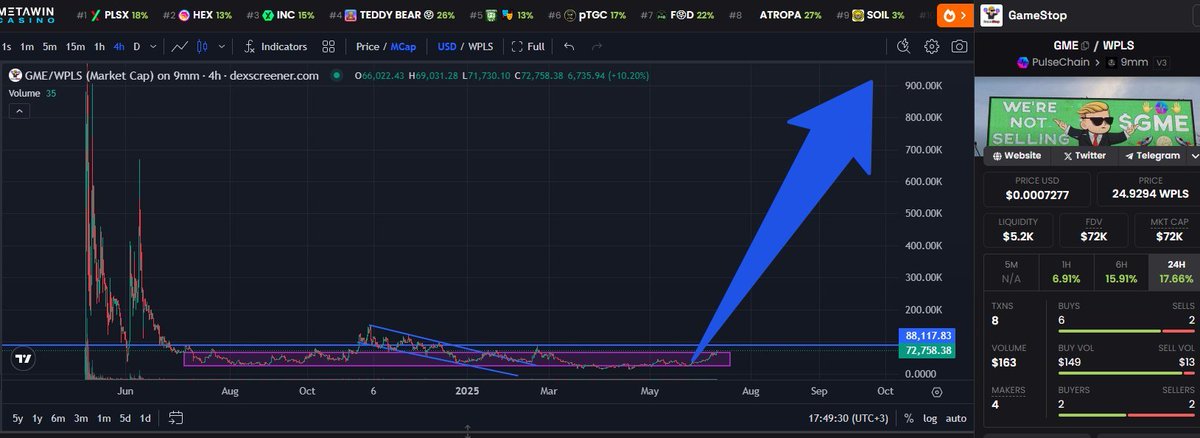Image resolution: width=1200 pixels, height=438 pixels.
Task: Open the chart quick search icon
Action: 904,46
